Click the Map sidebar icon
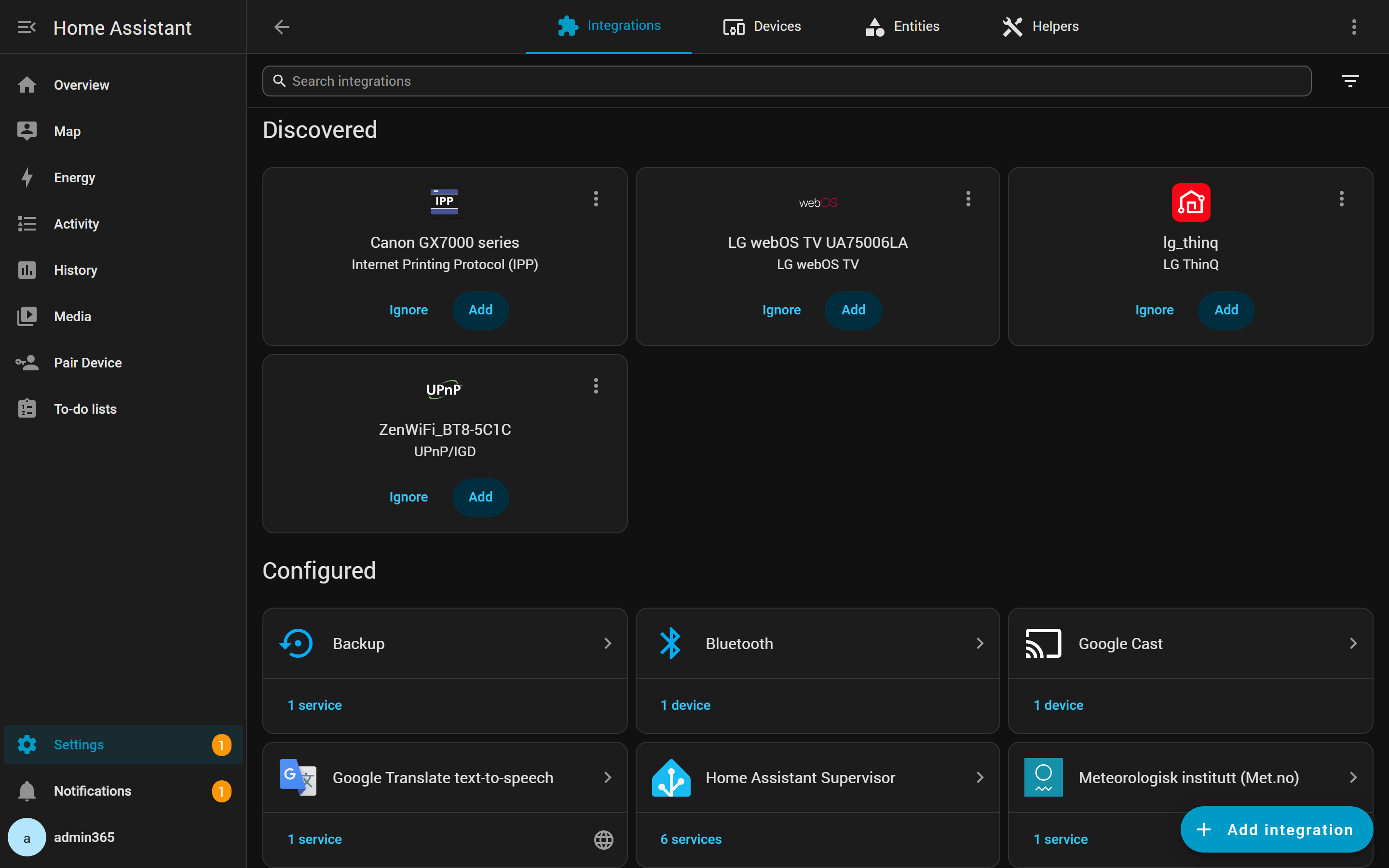 coord(27,131)
